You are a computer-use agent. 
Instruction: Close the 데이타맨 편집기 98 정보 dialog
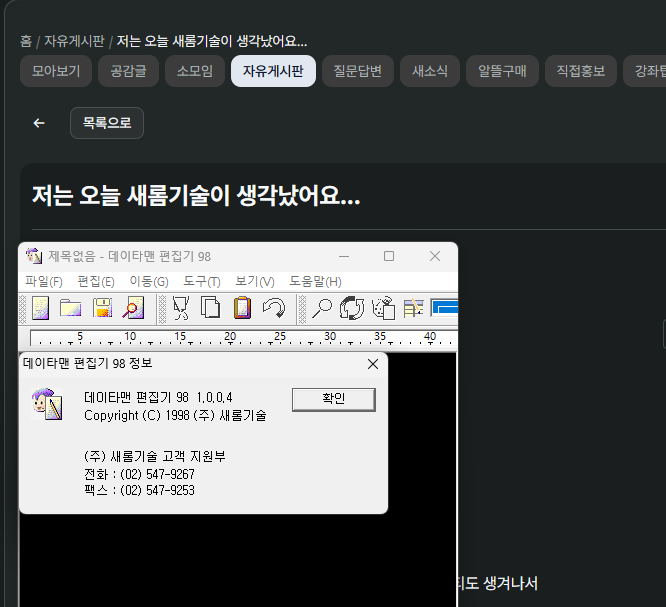[373, 364]
